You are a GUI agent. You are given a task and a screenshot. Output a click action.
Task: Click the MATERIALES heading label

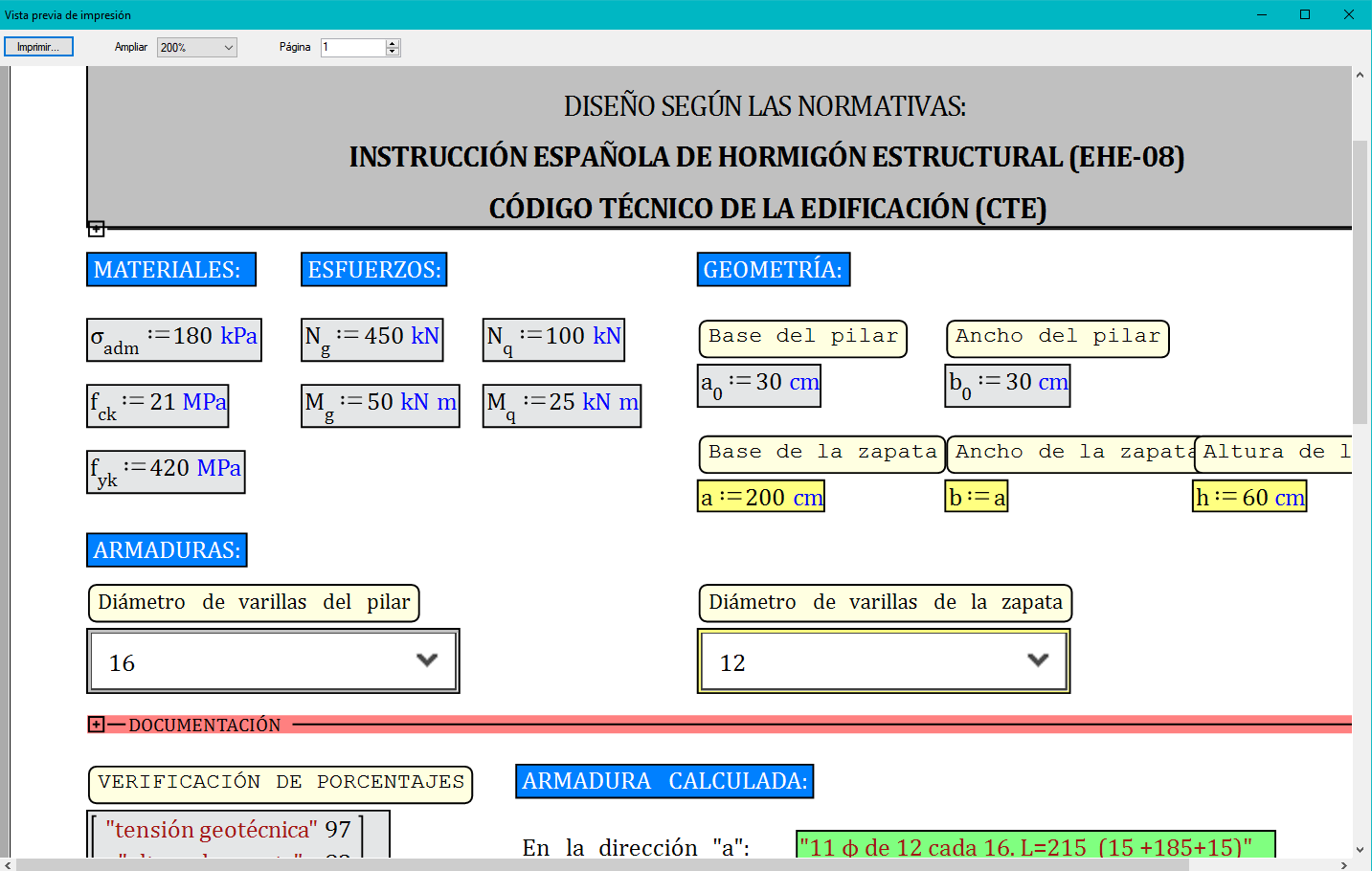point(170,270)
